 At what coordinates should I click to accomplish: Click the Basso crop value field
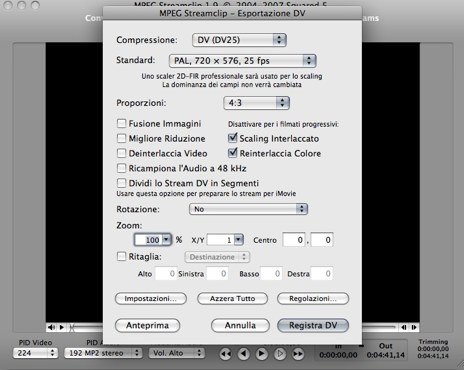pos(271,274)
